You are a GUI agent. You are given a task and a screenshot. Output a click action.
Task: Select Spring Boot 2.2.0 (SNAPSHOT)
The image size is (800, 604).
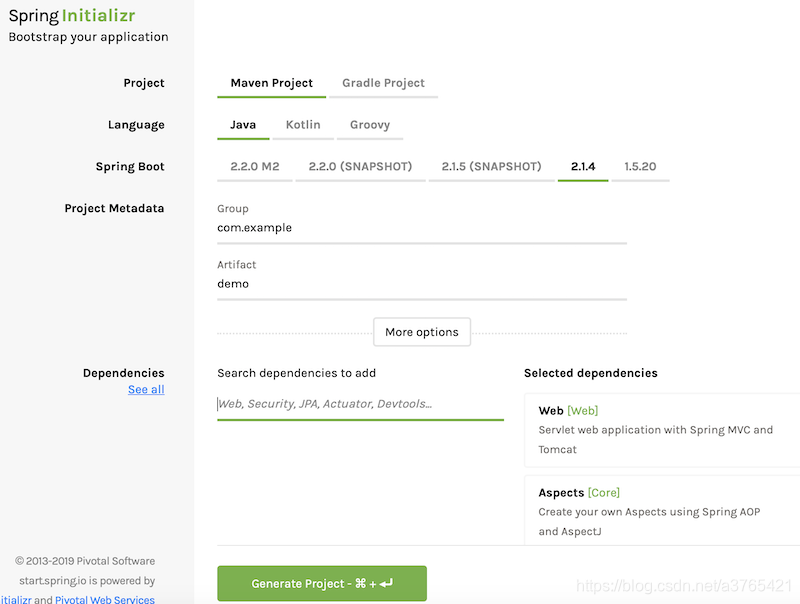[360, 167]
